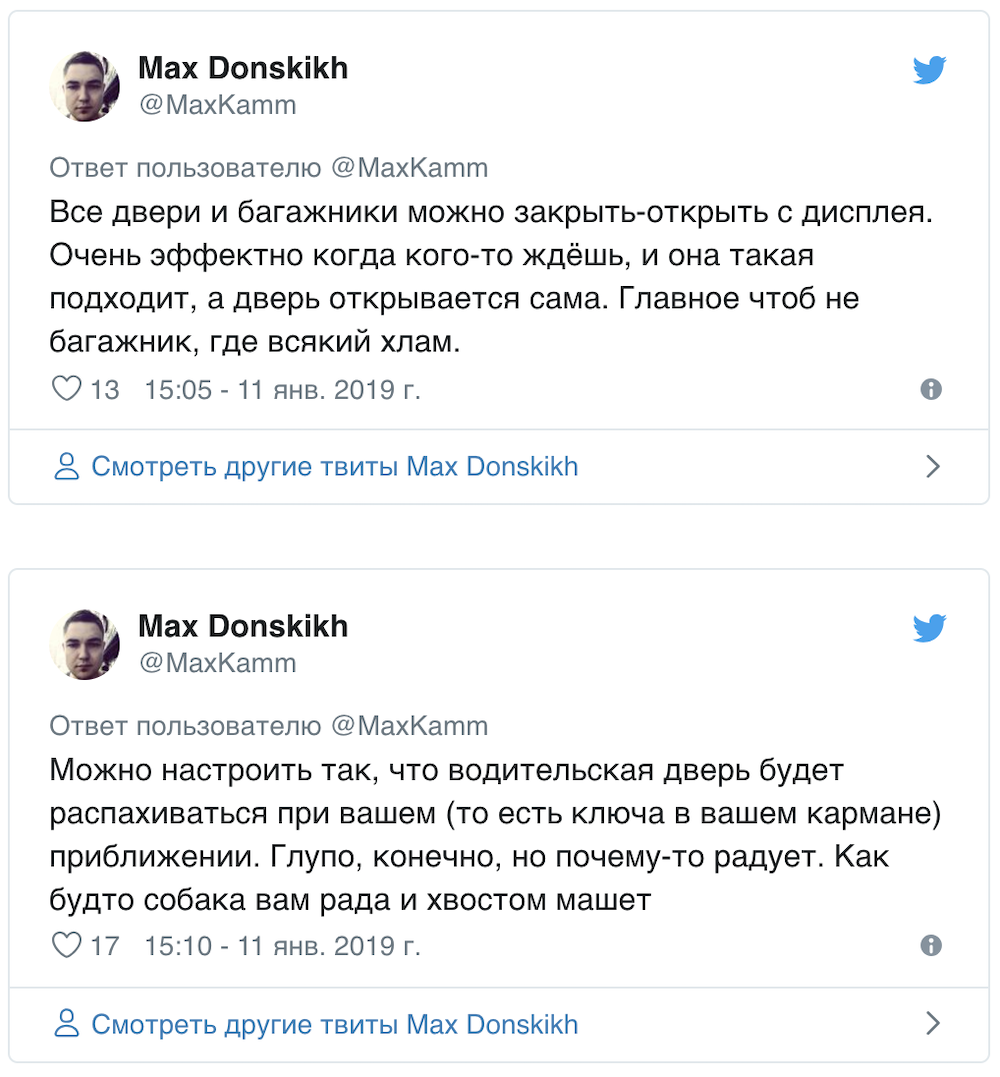Open @MaxKamm mention in second reply line
Viewport: 1000px width, 1077px height.
pos(409,726)
